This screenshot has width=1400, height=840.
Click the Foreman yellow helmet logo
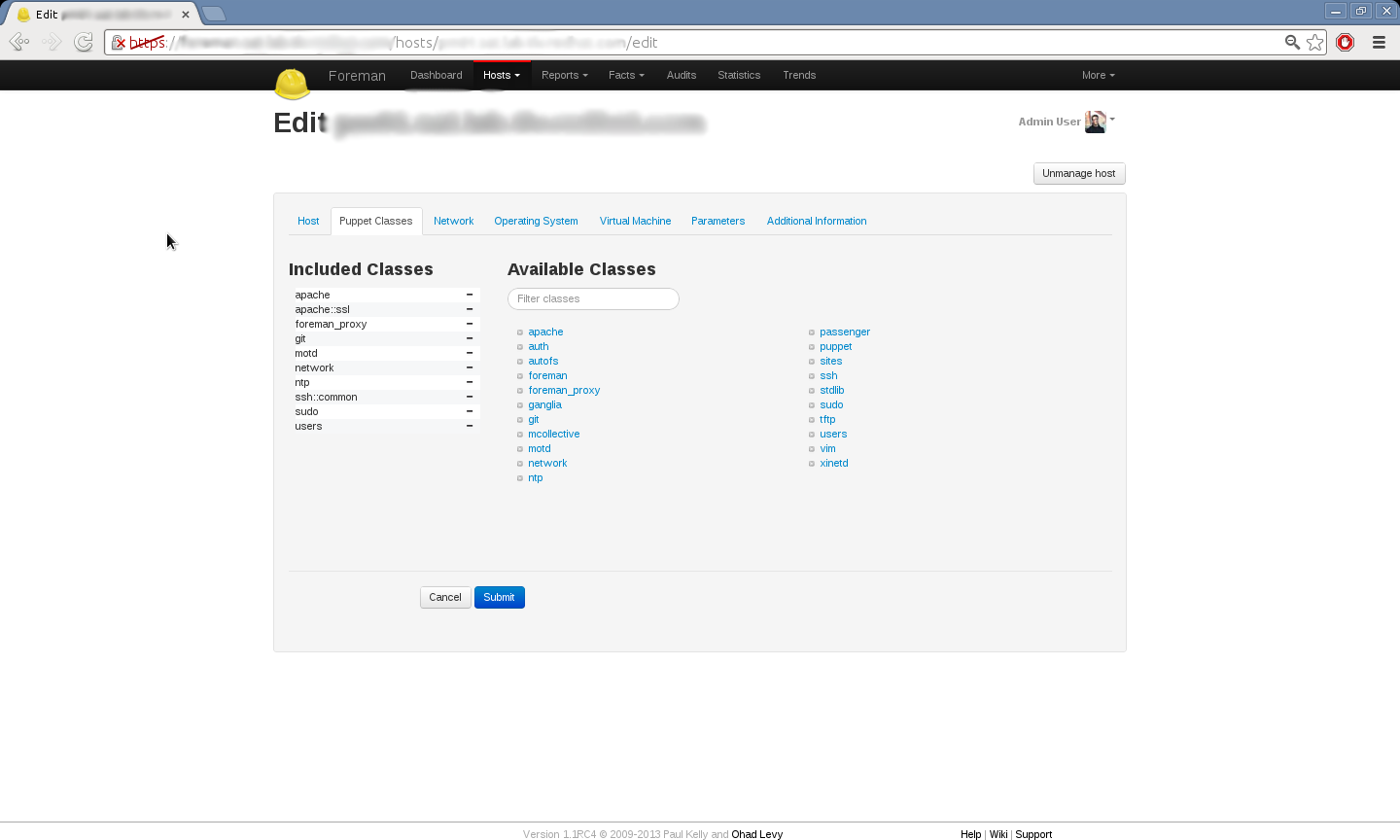292,84
